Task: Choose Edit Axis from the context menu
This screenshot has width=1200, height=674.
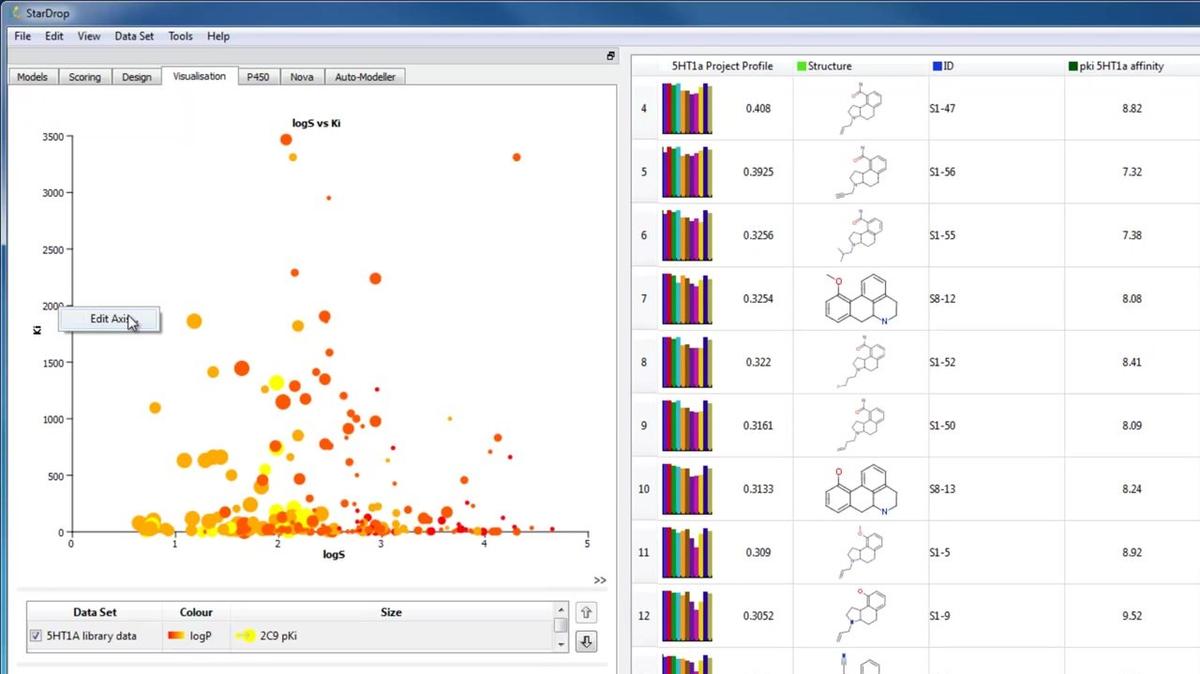Action: click(109, 319)
